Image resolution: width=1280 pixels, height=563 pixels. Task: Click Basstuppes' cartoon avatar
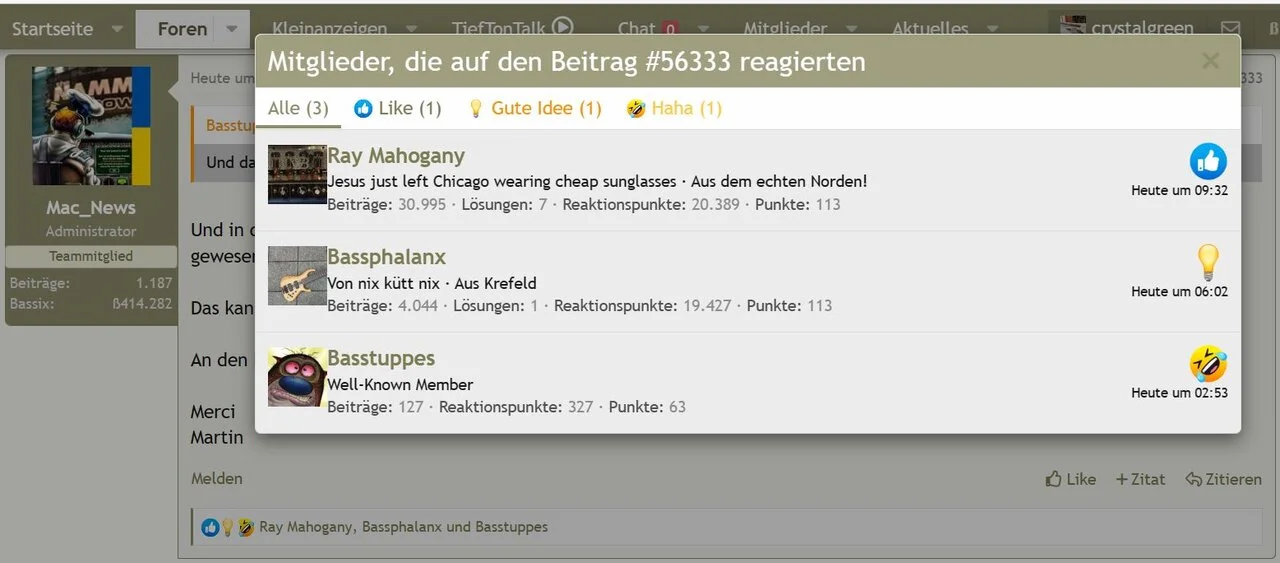pos(297,376)
